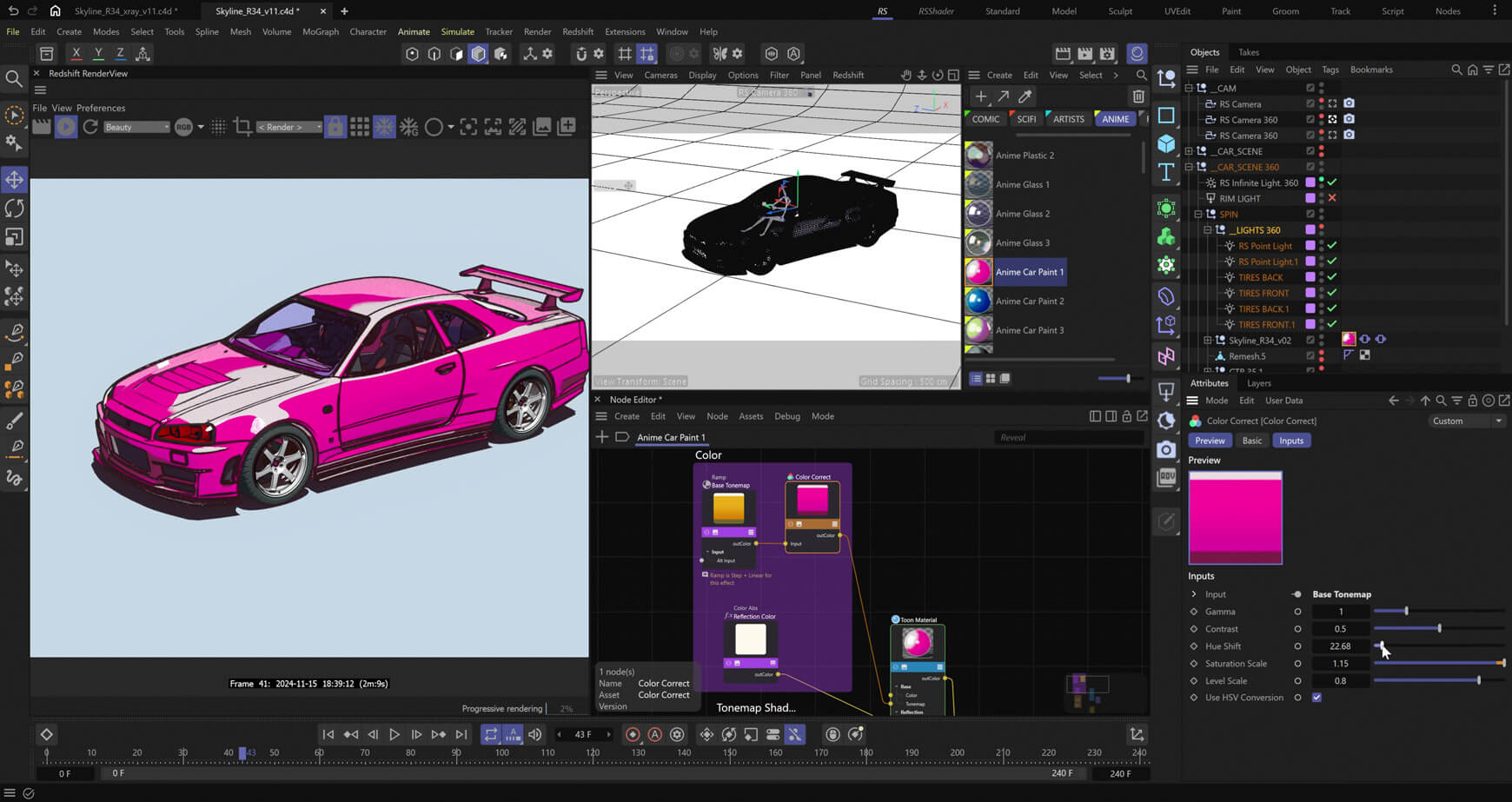Image resolution: width=1512 pixels, height=802 pixels.
Task: Toggle RIM LIGHT enable red X
Action: [1332, 198]
